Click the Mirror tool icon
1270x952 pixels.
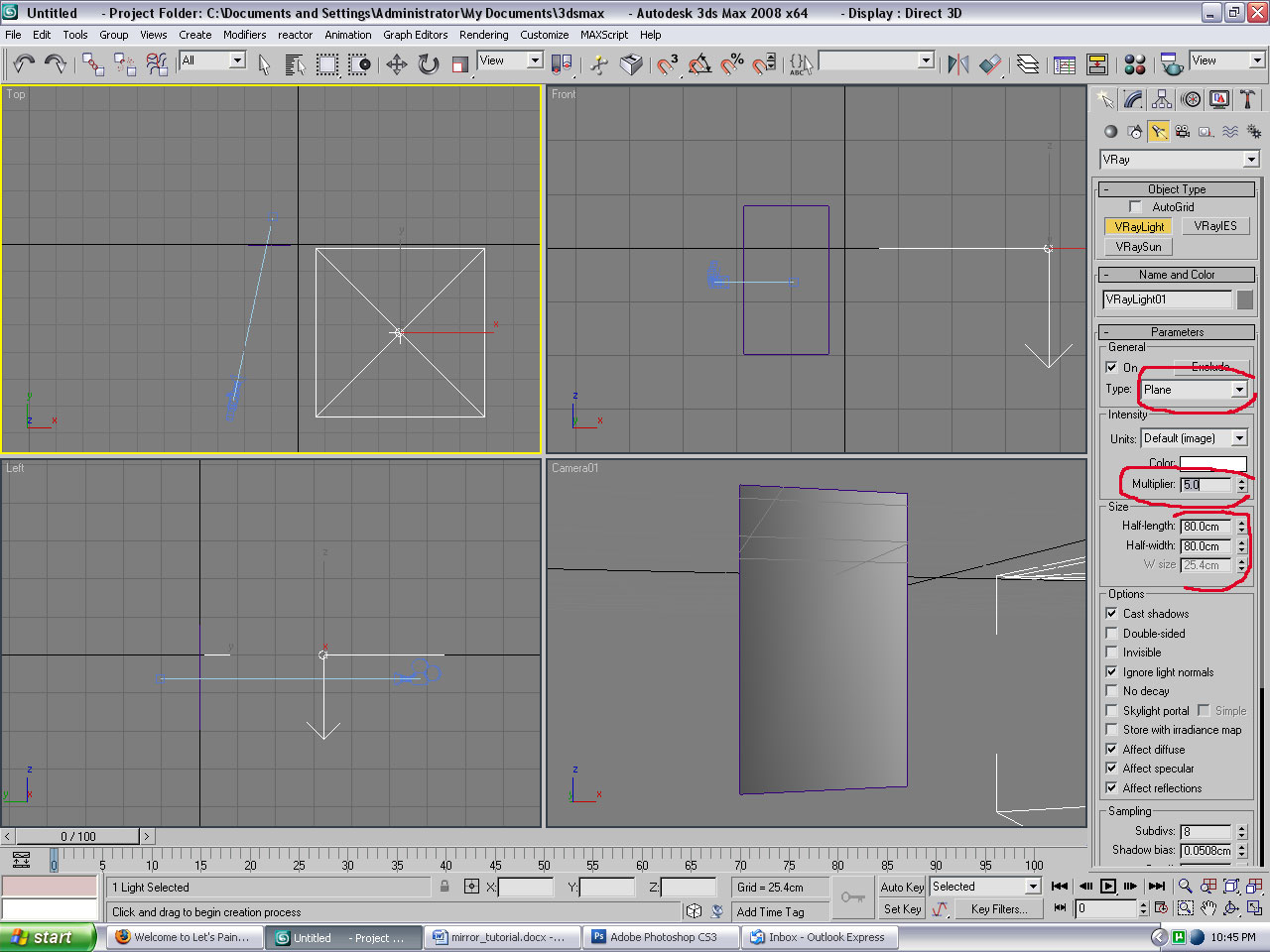(957, 65)
